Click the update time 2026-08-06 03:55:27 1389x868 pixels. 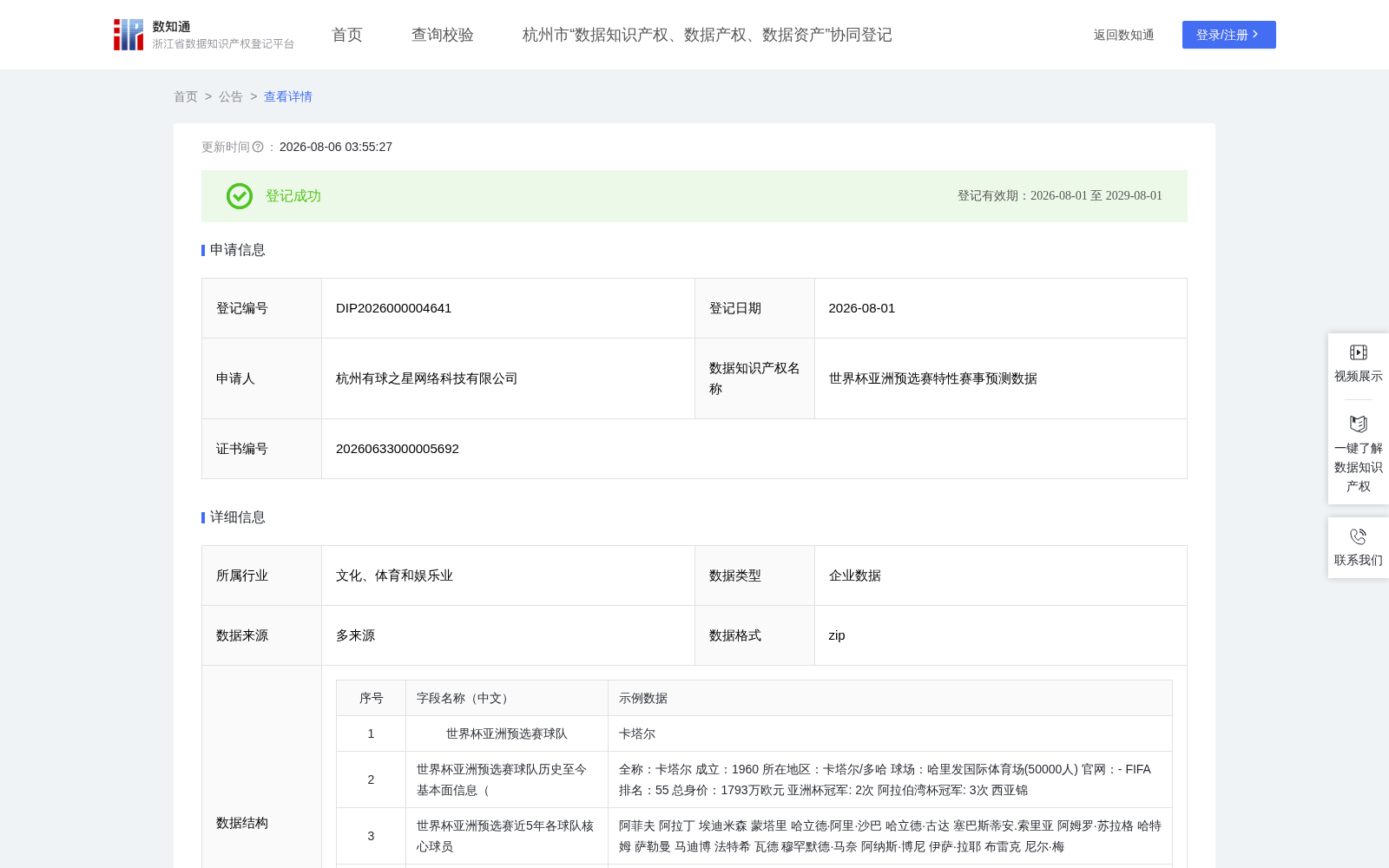[x=336, y=147]
